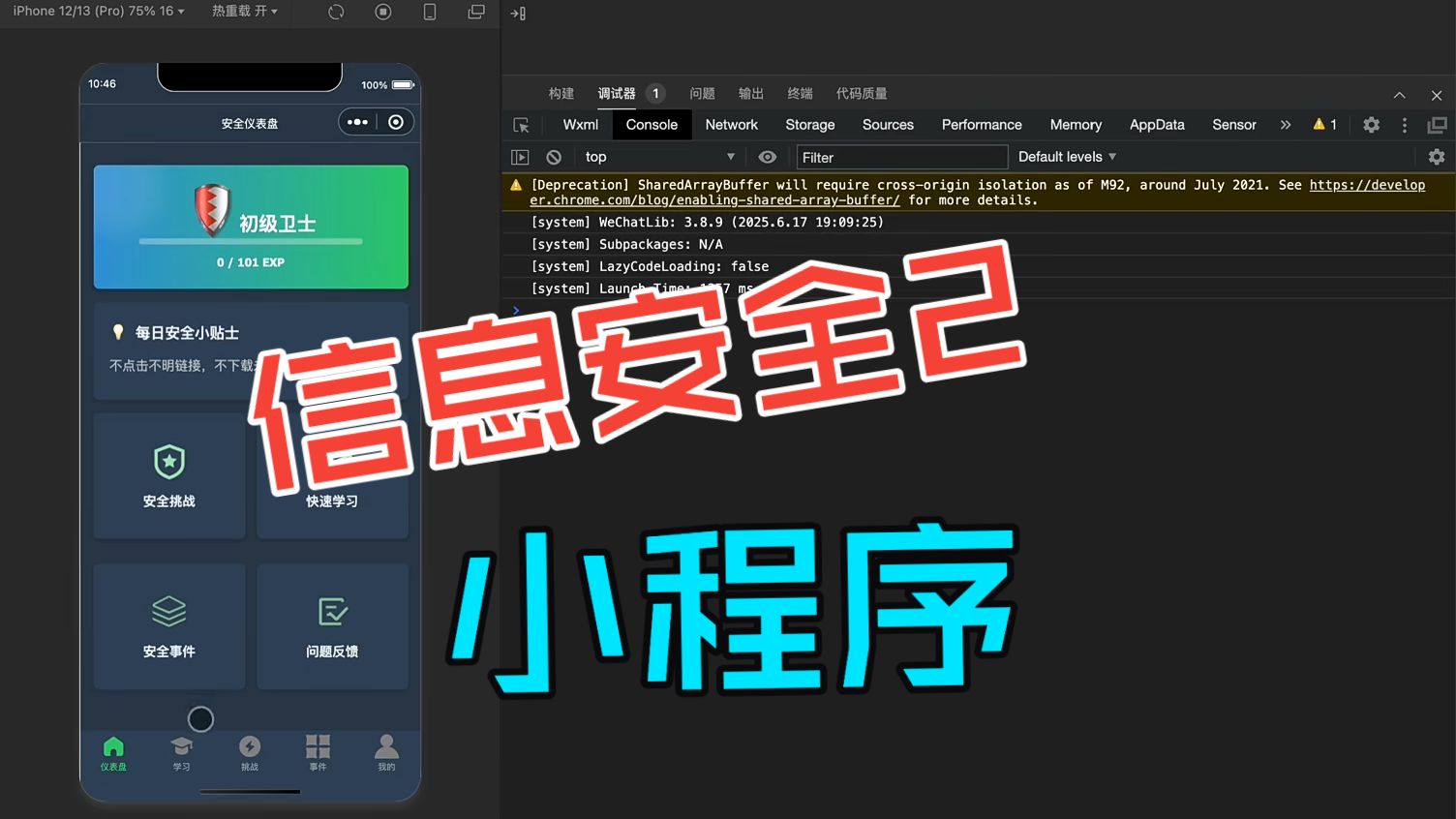The image size is (1456, 819).
Task: Open the 每日安全小贴士 tip card
Action: click(251, 351)
